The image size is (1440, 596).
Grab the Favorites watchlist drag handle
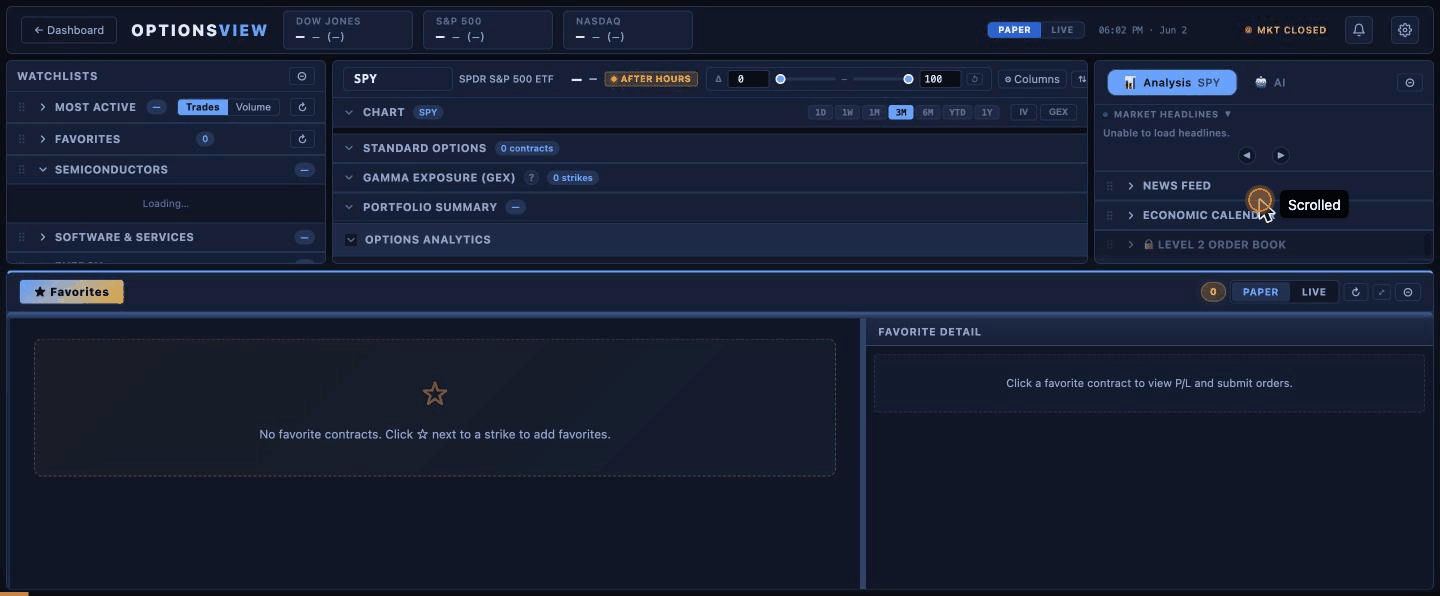pyautogui.click(x=21, y=139)
